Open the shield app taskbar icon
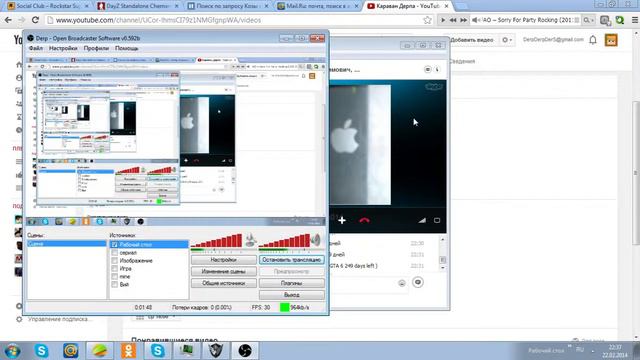This screenshot has height=360, width=640. click(x=216, y=351)
